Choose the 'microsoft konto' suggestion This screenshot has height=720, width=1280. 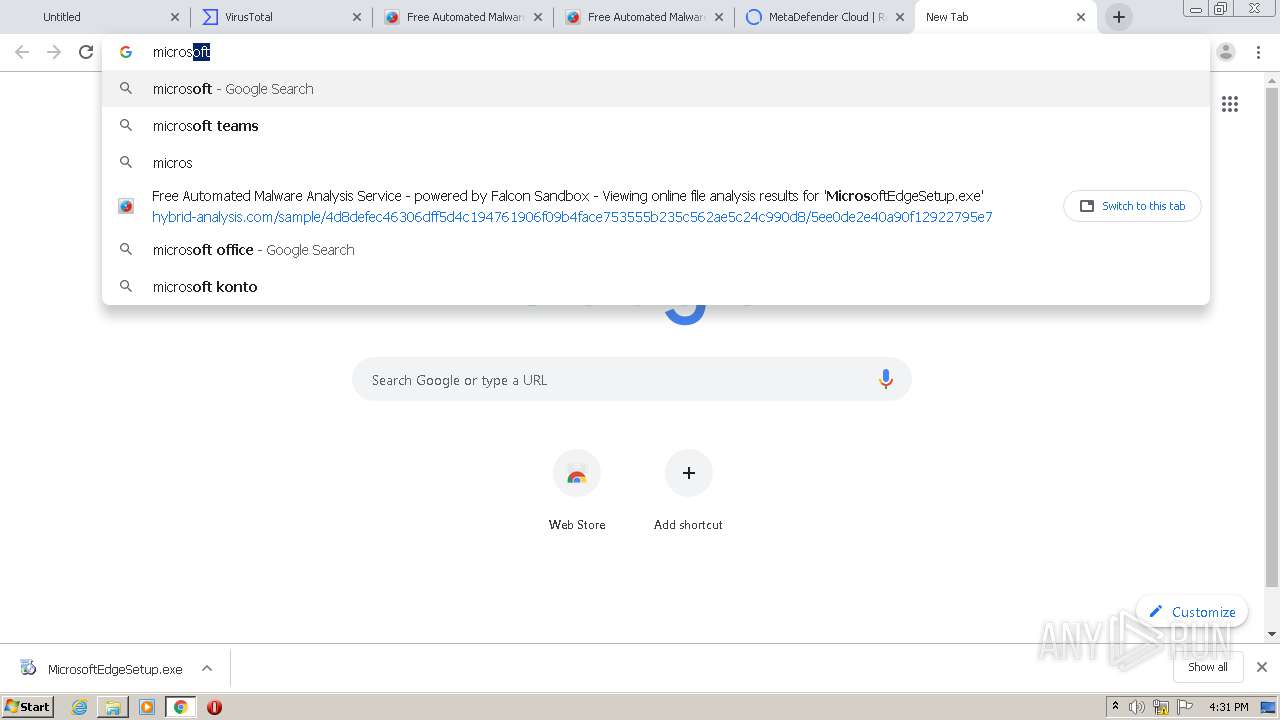click(656, 287)
